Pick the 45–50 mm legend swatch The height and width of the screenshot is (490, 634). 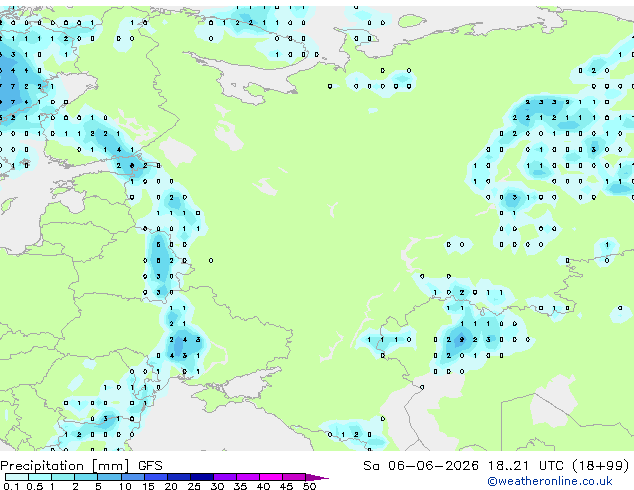click(x=294, y=477)
